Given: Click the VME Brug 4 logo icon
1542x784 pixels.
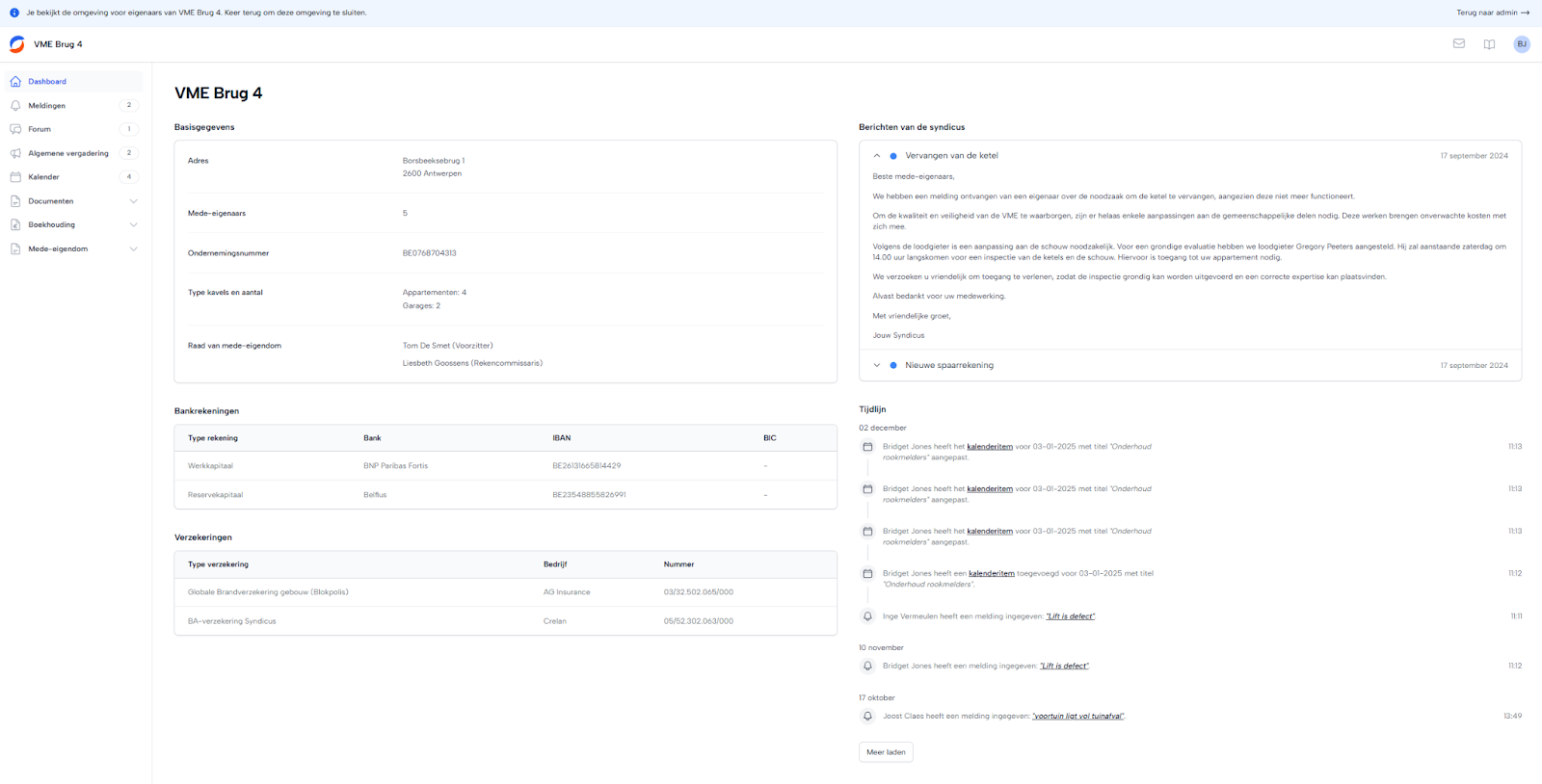Looking at the screenshot, I should (x=17, y=44).
